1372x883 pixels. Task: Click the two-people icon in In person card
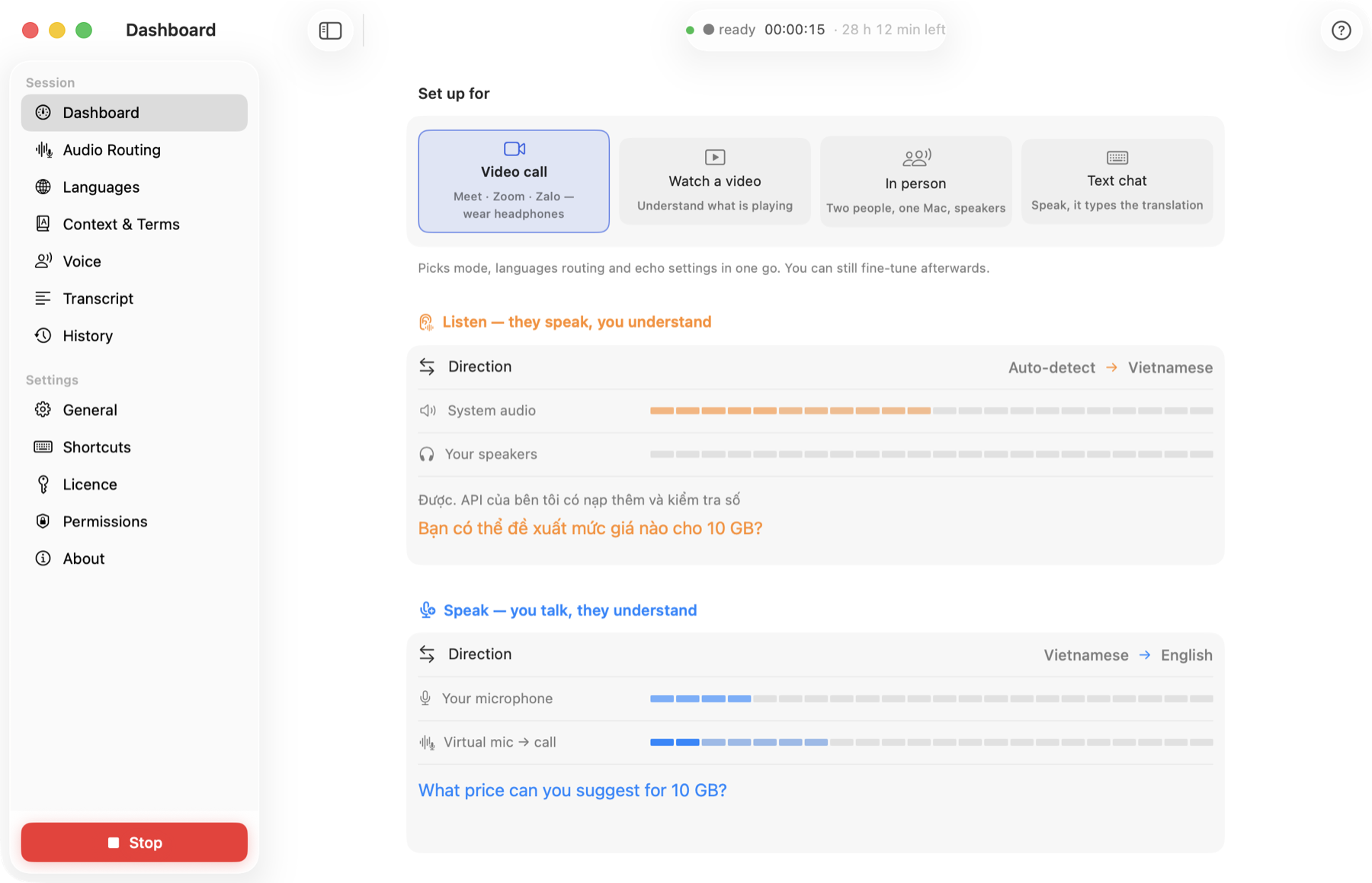point(916,158)
